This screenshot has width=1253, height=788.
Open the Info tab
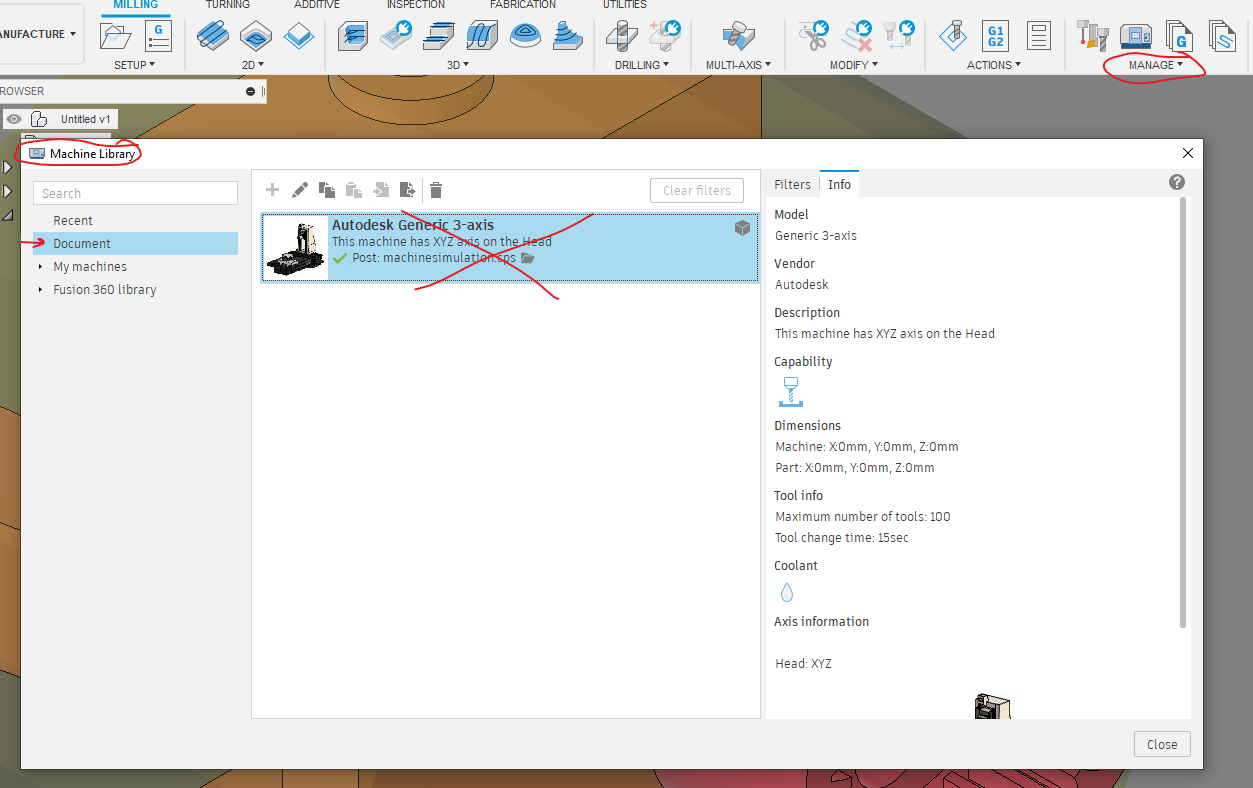click(840, 184)
